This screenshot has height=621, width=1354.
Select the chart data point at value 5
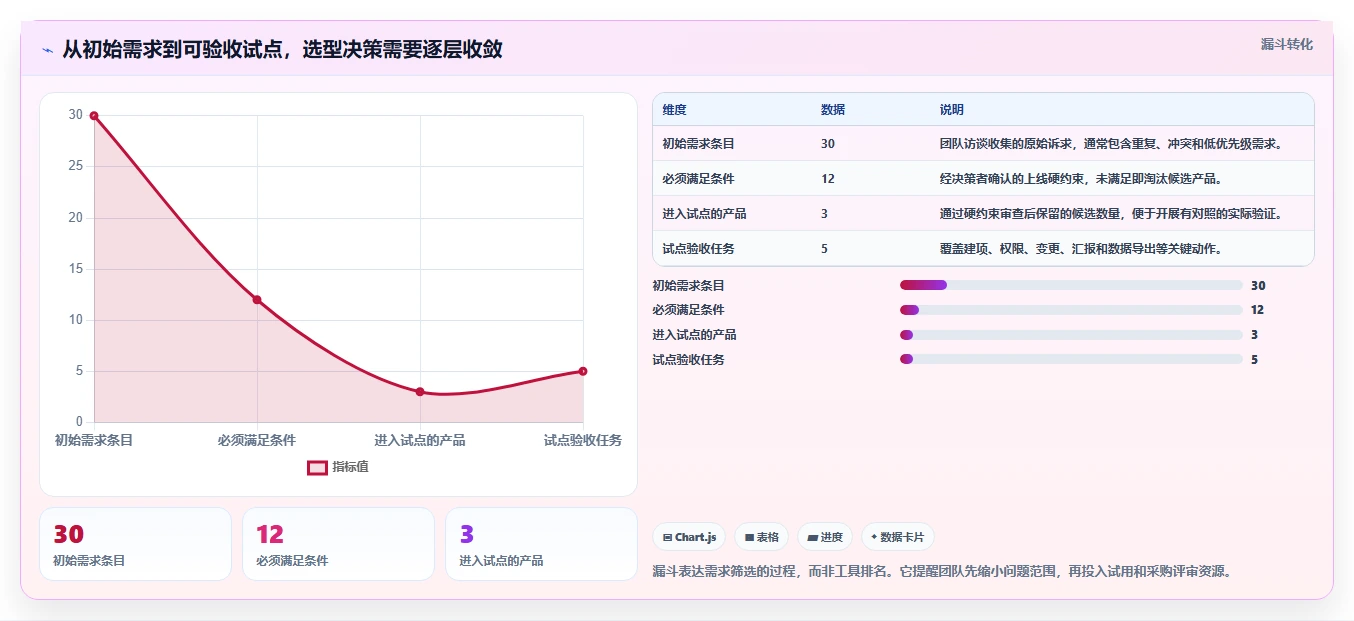point(583,371)
